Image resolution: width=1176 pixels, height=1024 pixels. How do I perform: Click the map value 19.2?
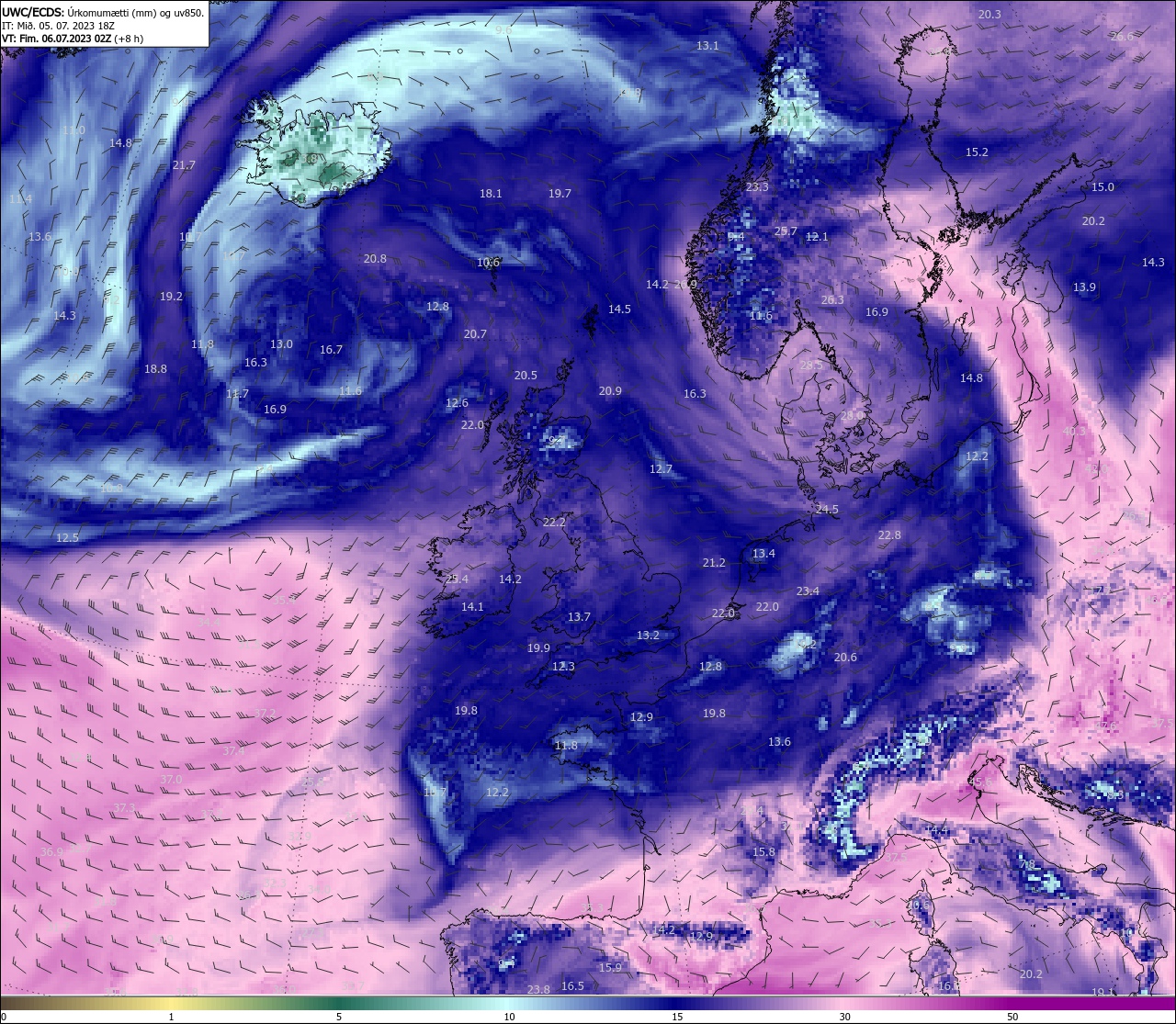coord(171,297)
